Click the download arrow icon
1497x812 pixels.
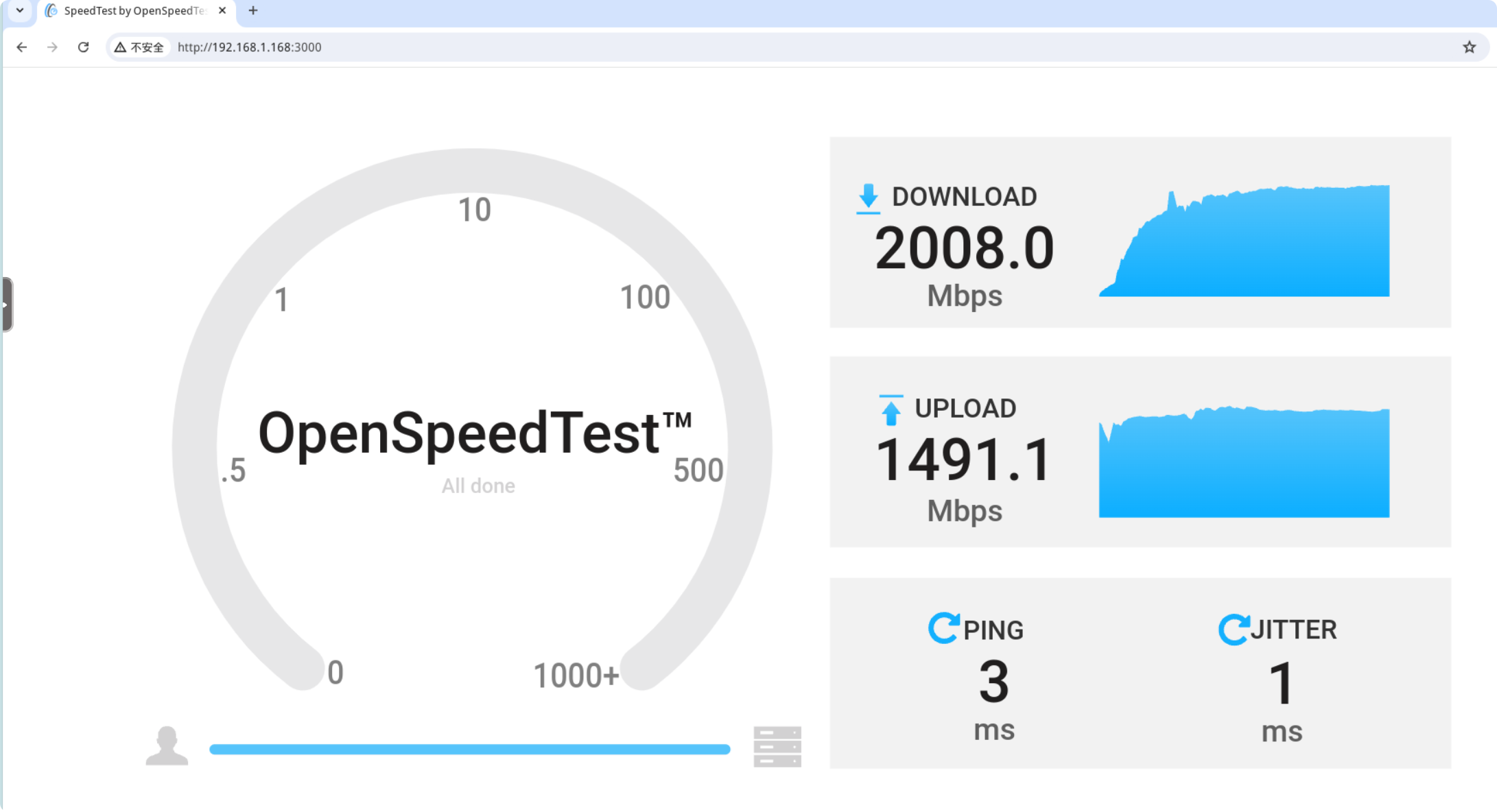868,198
